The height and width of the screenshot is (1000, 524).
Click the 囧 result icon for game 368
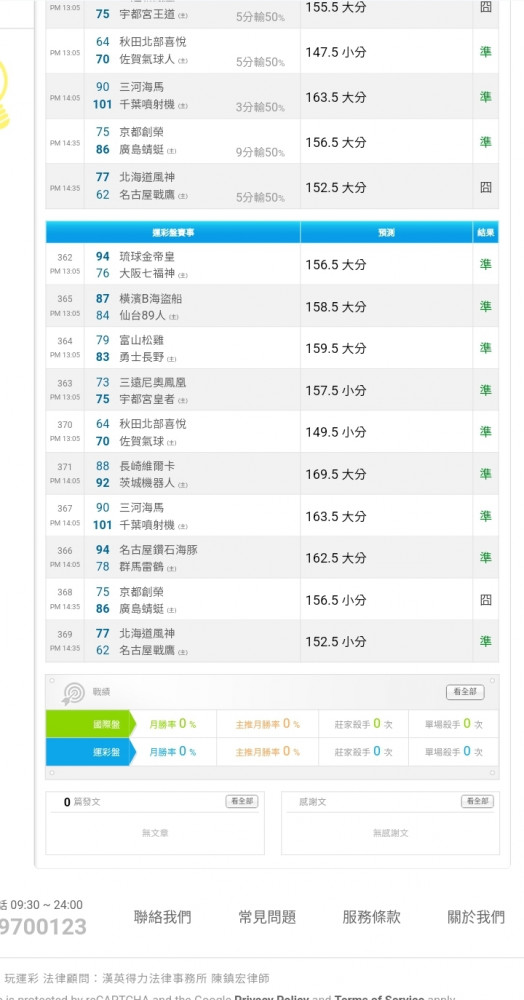(486, 599)
